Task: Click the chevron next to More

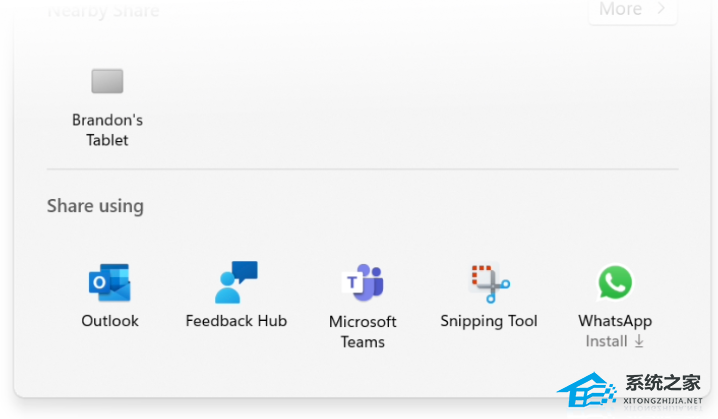Action: pyautogui.click(x=661, y=10)
